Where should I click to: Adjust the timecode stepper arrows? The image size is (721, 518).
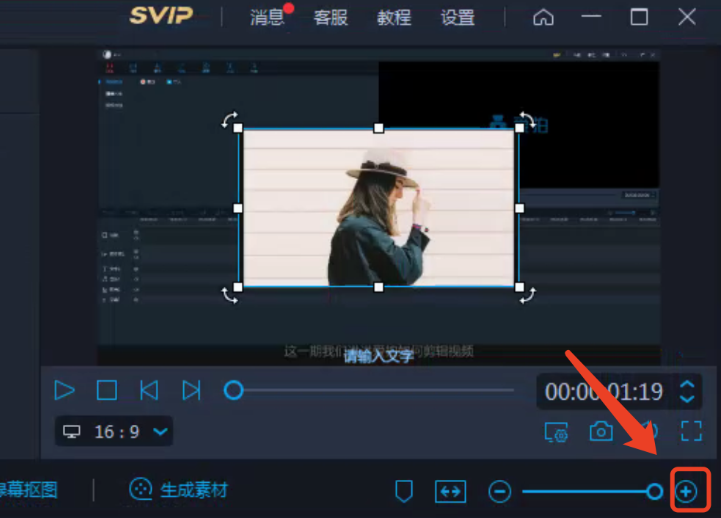(x=687, y=390)
